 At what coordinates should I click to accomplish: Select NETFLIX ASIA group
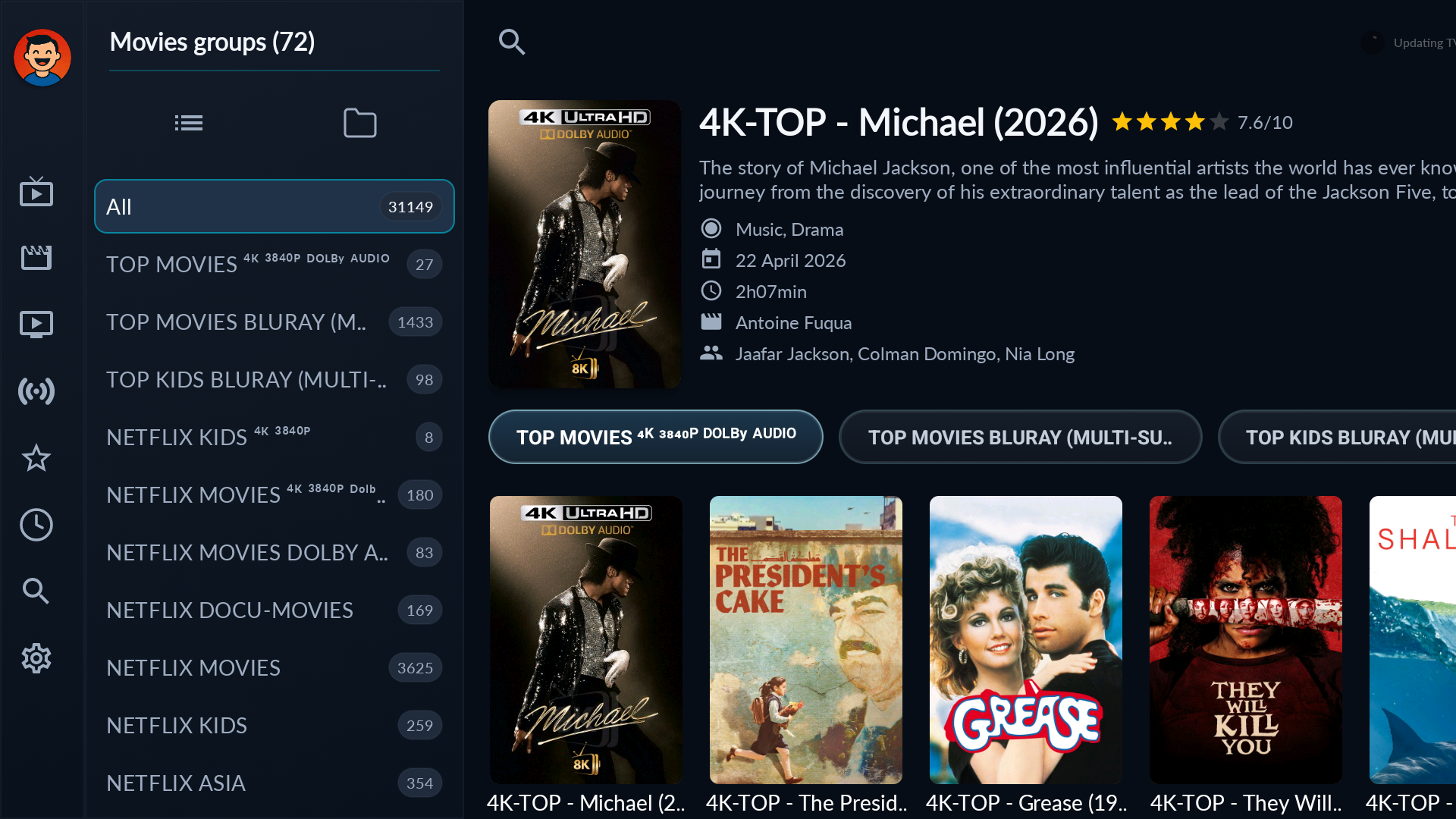click(275, 783)
